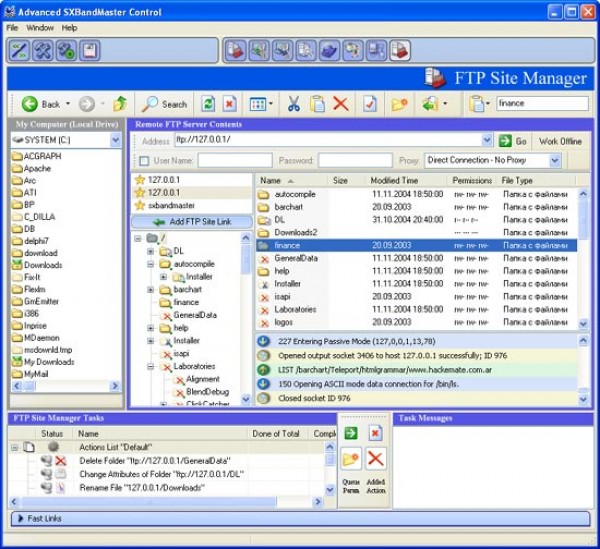The width and height of the screenshot is (600, 549).
Task: Click the Work Offline button
Action: click(560, 141)
